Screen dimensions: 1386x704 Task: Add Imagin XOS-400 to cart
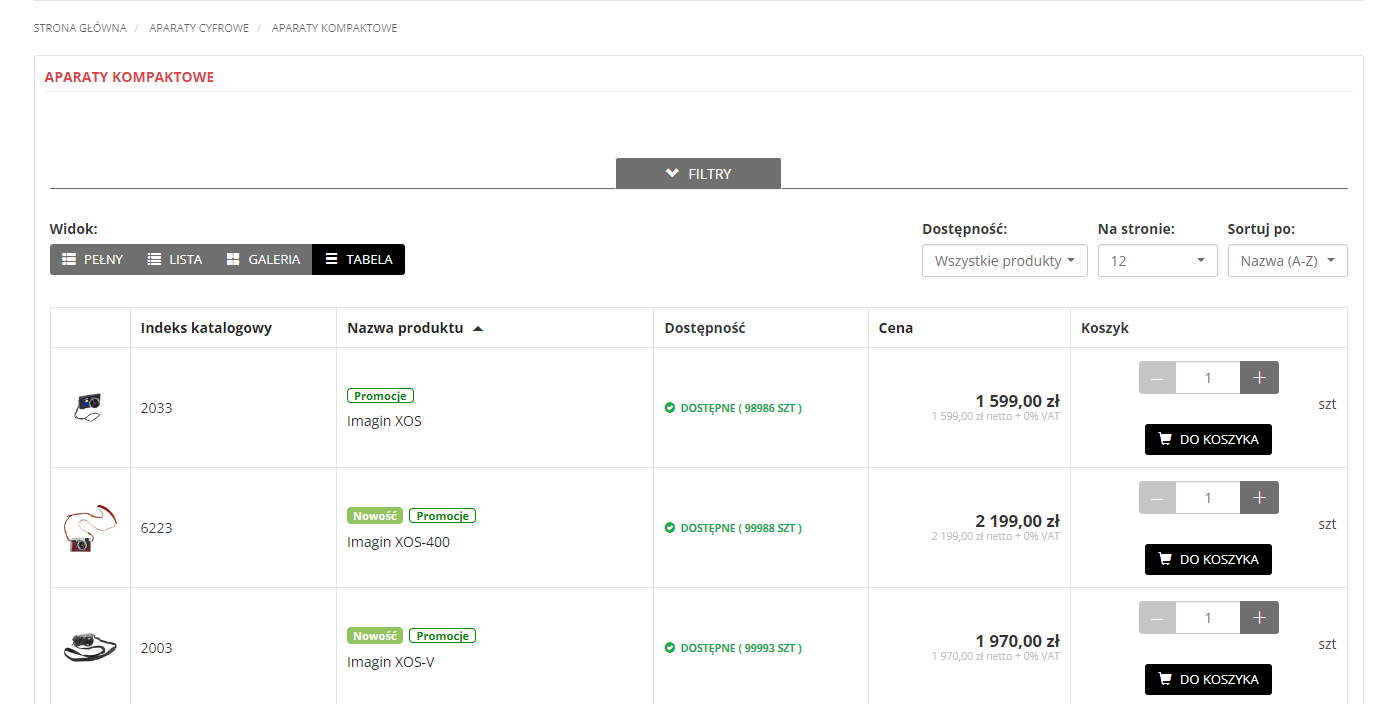pyautogui.click(x=1208, y=559)
